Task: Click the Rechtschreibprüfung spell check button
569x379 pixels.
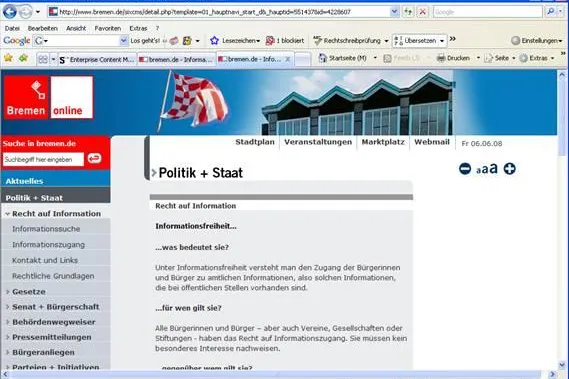Action: (x=347, y=41)
